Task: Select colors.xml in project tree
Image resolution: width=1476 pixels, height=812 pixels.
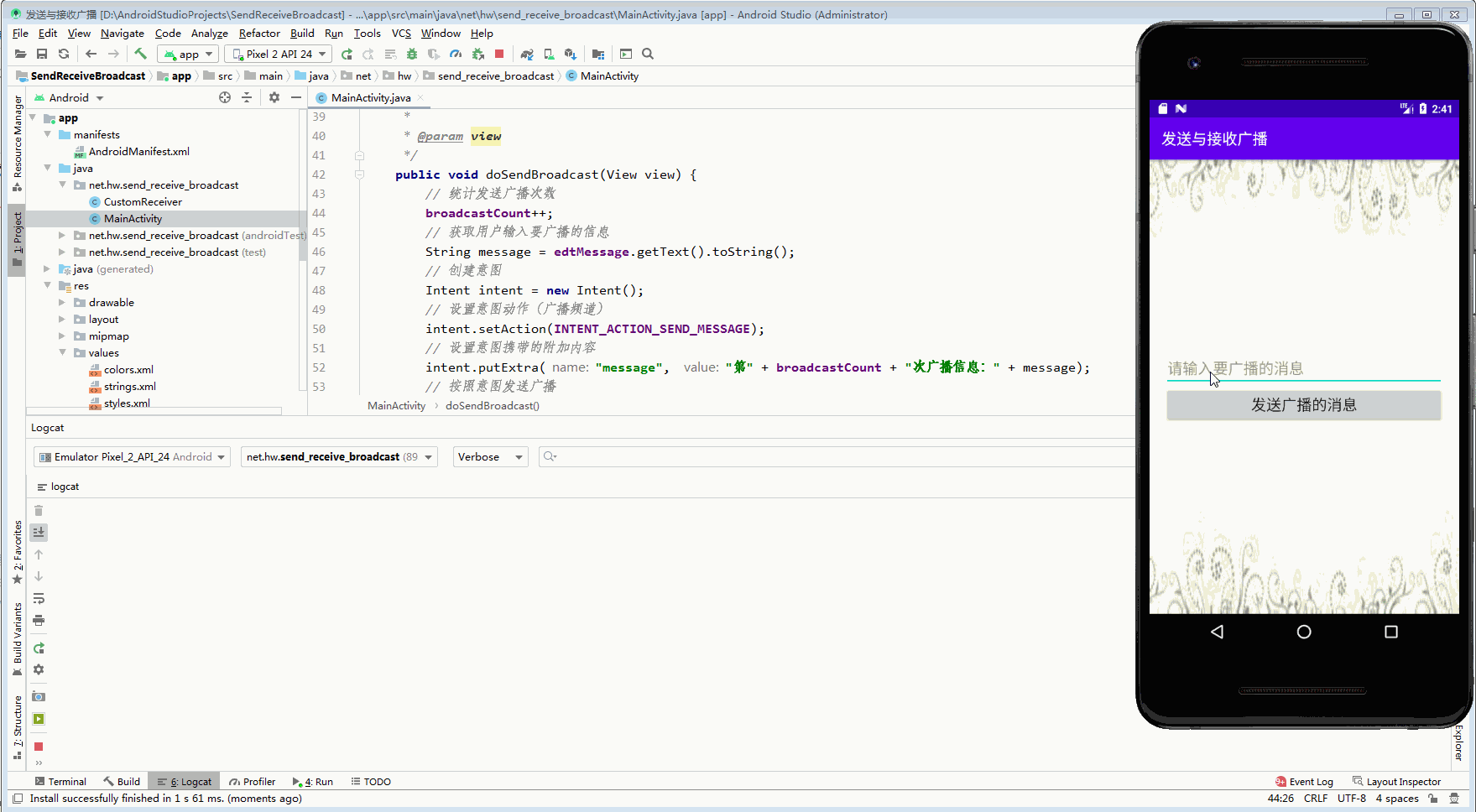Action: 128,369
